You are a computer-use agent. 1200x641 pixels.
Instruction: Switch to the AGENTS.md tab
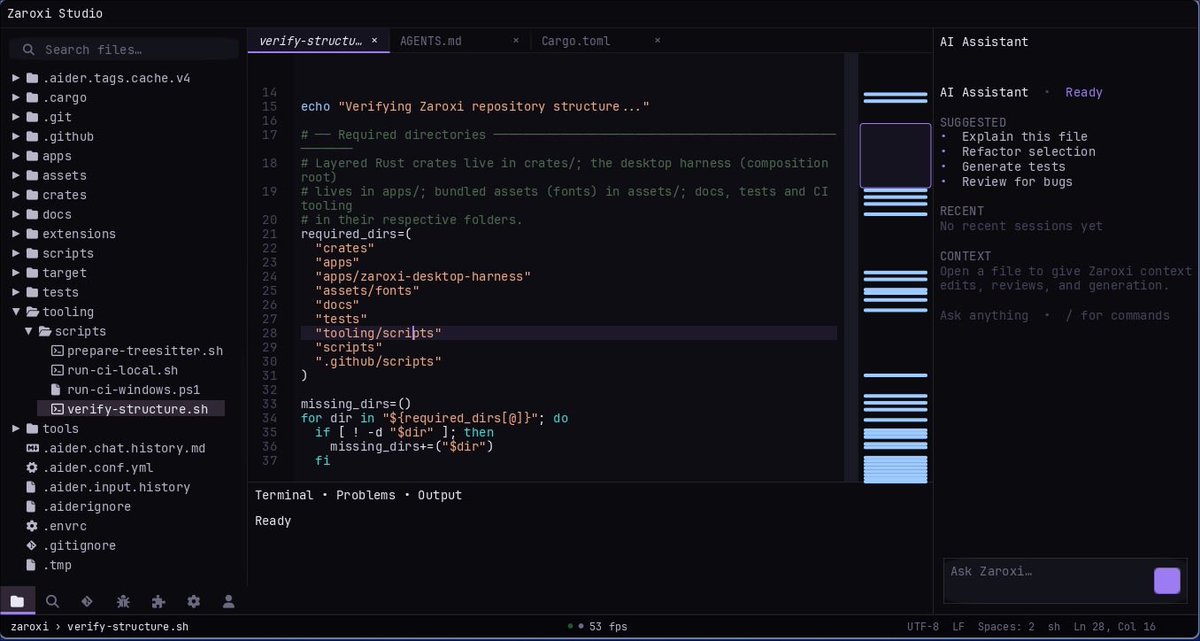pos(431,41)
